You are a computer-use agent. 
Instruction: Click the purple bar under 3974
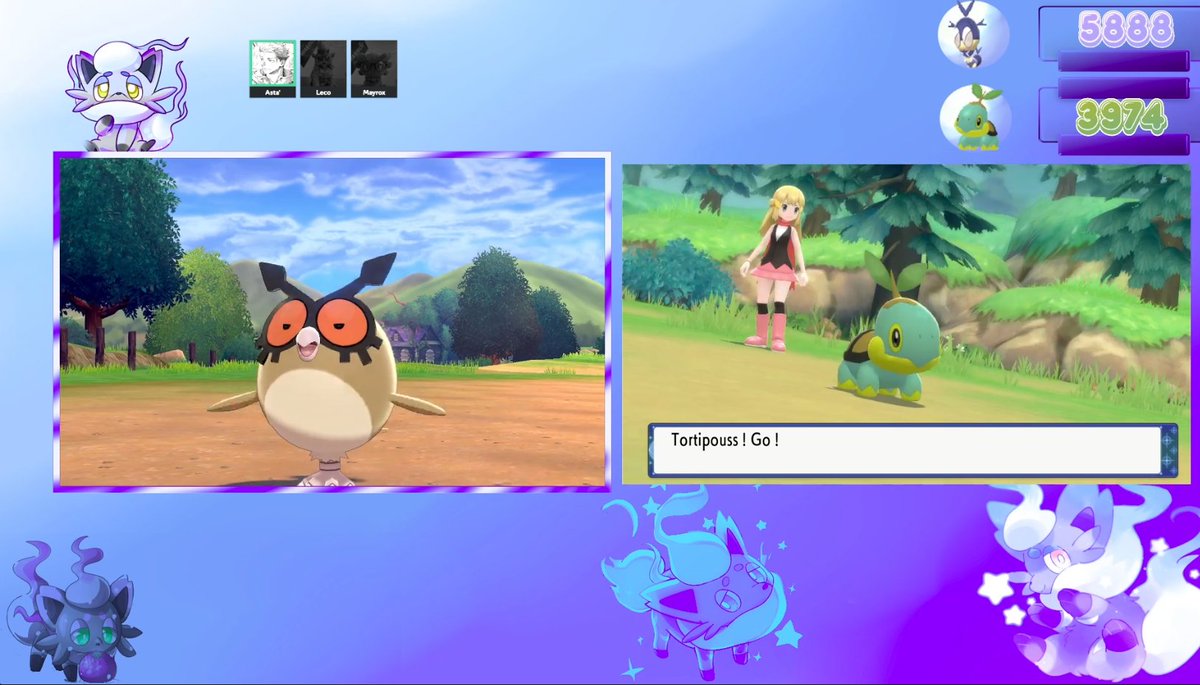[1124, 145]
